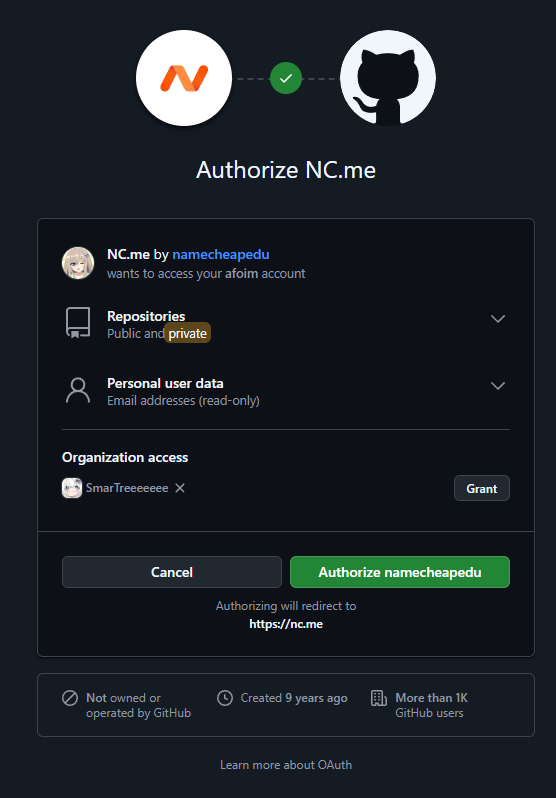Expand the Personal user data chevron
Screen dimensions: 556x798
click(497, 385)
